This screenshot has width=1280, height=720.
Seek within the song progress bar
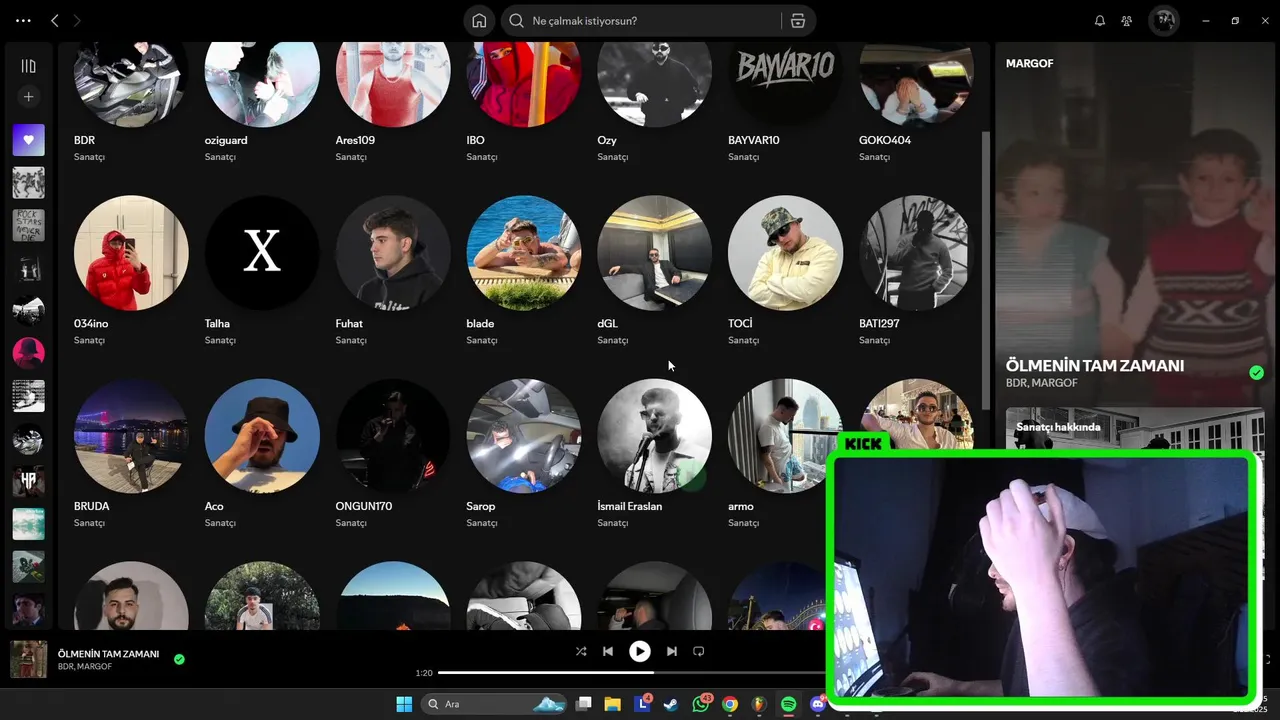(x=633, y=673)
